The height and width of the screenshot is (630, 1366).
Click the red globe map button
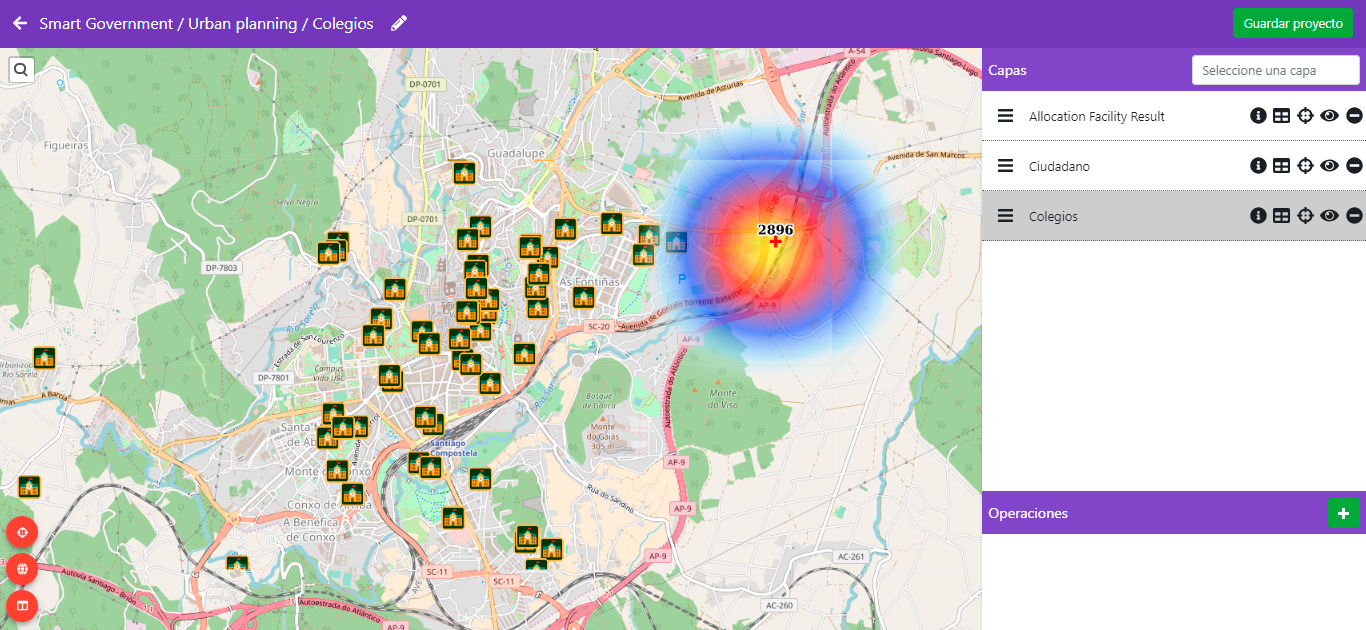pos(22,569)
